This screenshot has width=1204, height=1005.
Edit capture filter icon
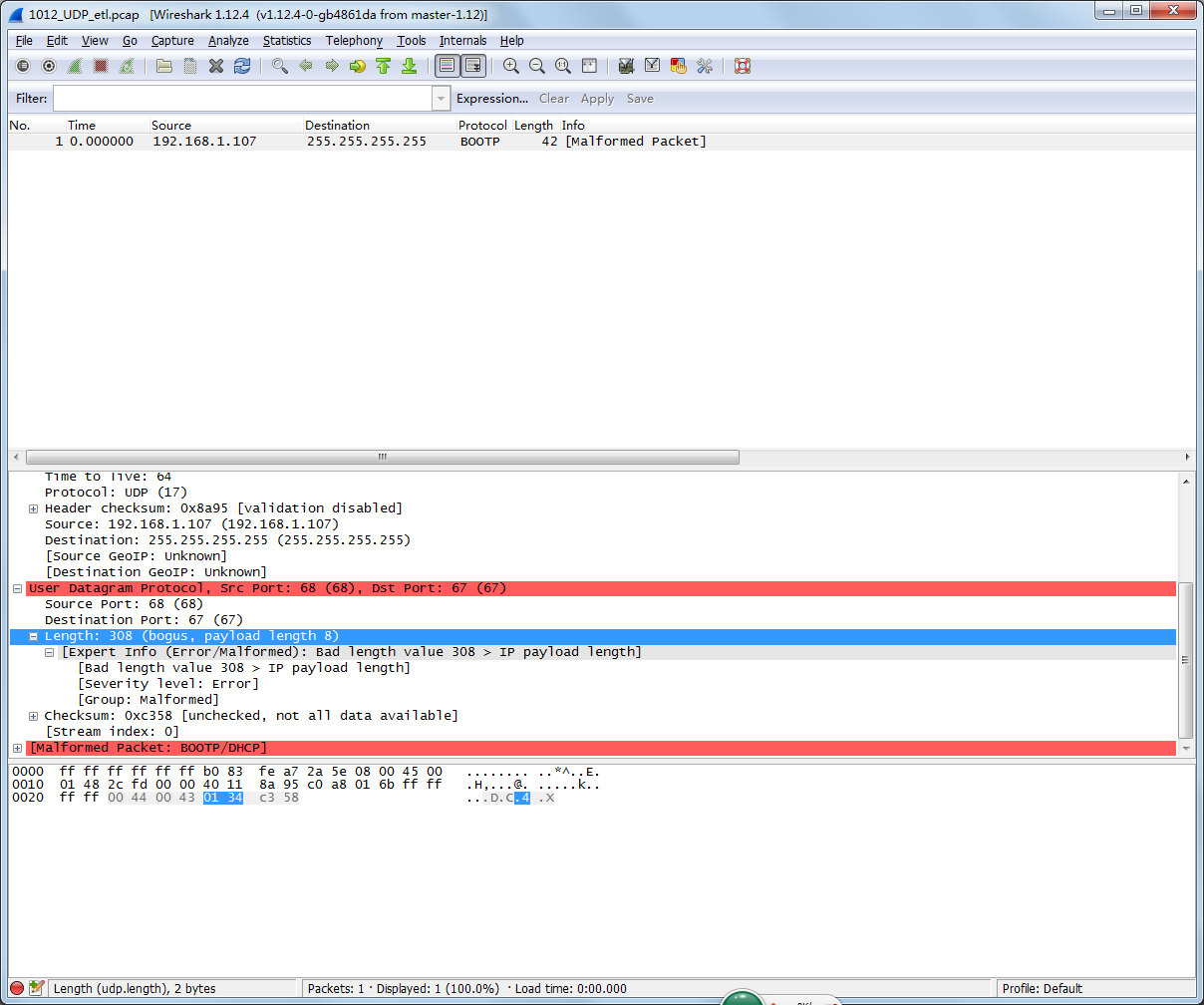[x=627, y=66]
